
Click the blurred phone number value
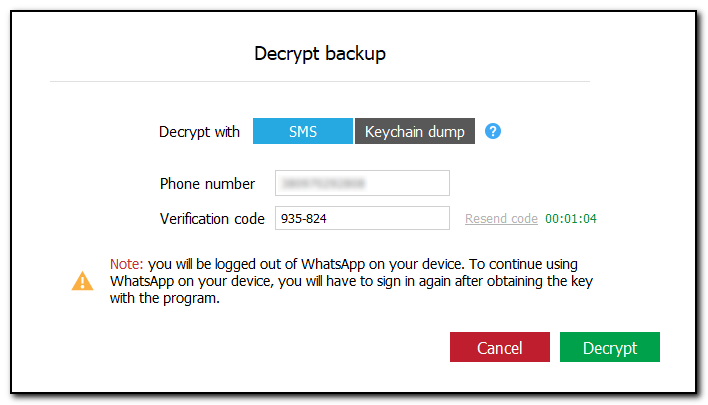pos(322,184)
